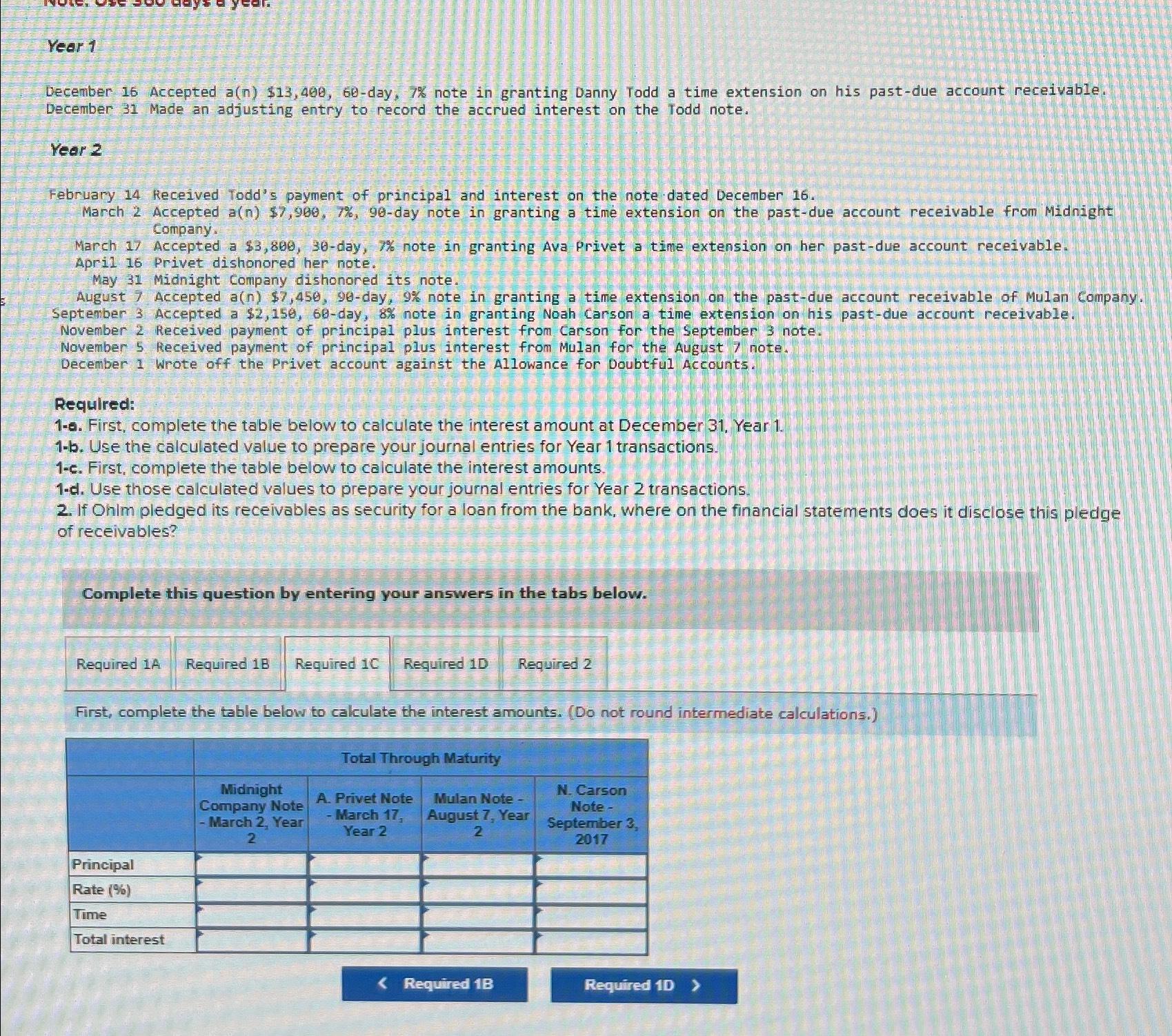The image size is (1172, 1036).
Task: Click the 'N. Carson Note' column header
Action: pyautogui.click(x=592, y=815)
